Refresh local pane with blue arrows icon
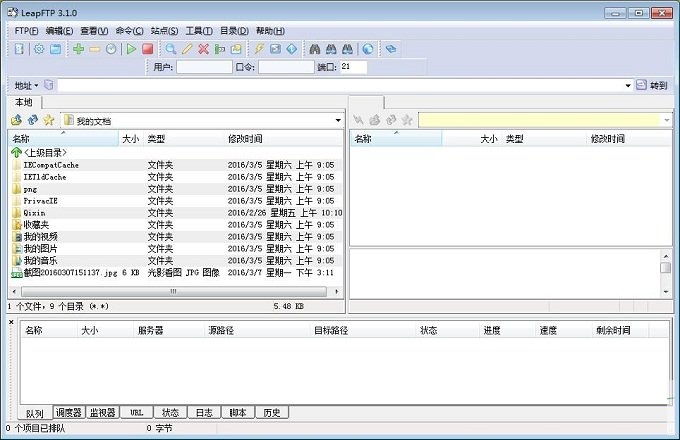 tap(33, 120)
